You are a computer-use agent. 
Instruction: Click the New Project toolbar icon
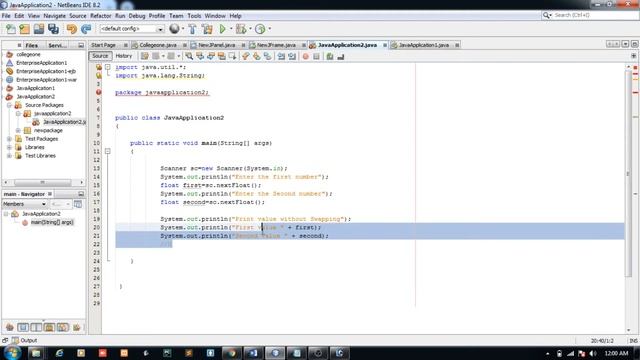[24, 29]
